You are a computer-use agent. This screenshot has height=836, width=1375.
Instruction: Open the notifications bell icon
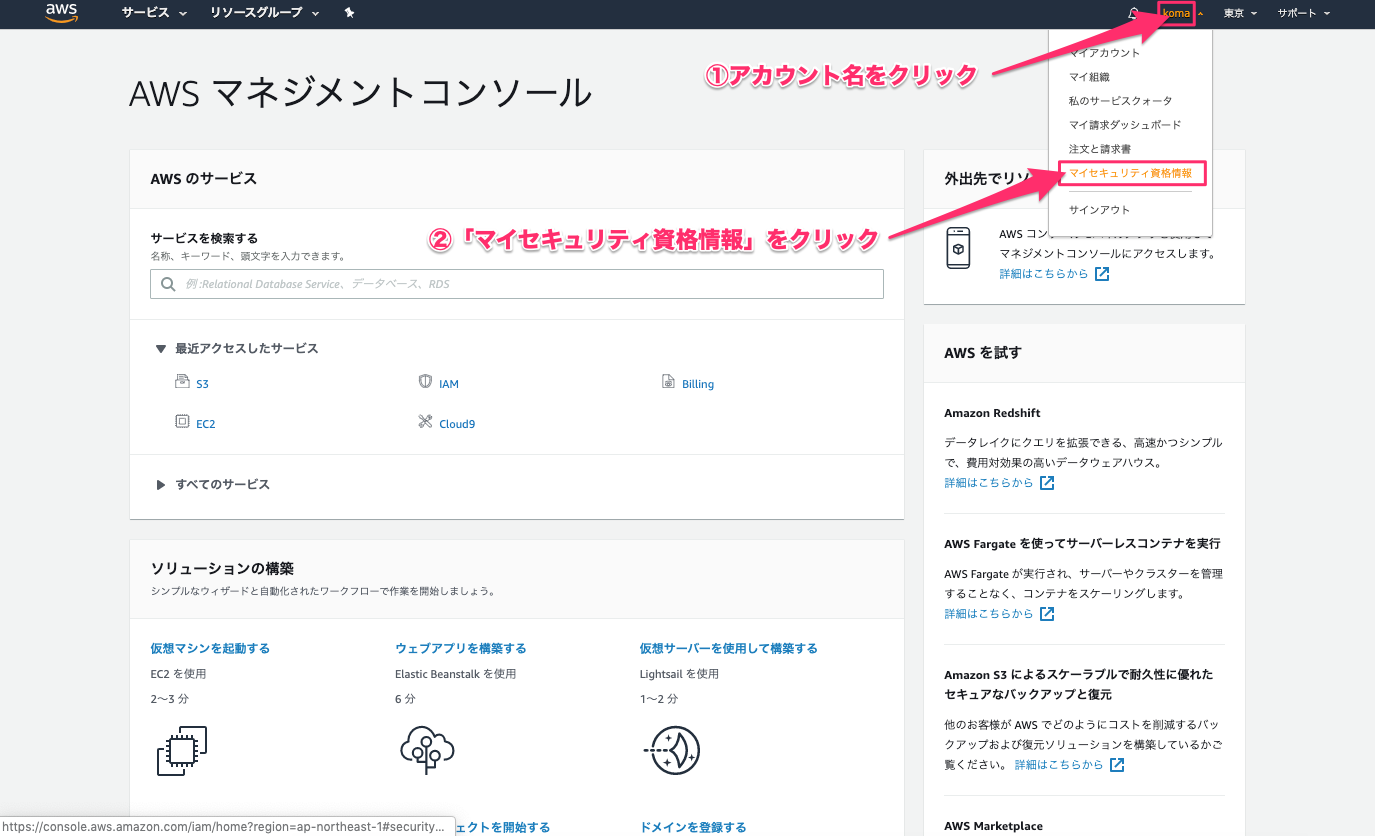(1133, 13)
